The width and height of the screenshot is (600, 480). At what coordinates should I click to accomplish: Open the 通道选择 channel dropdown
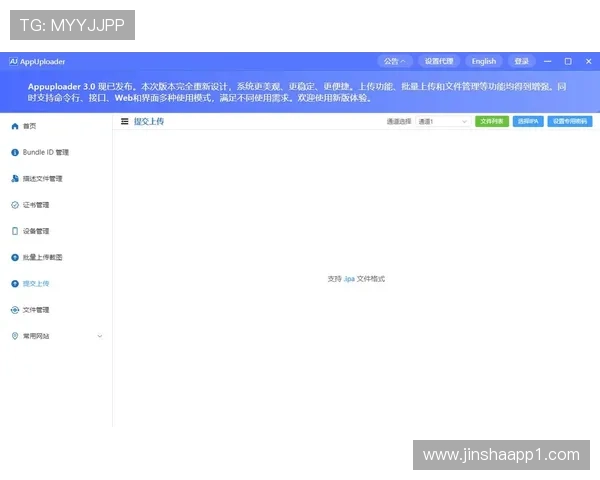pos(443,122)
